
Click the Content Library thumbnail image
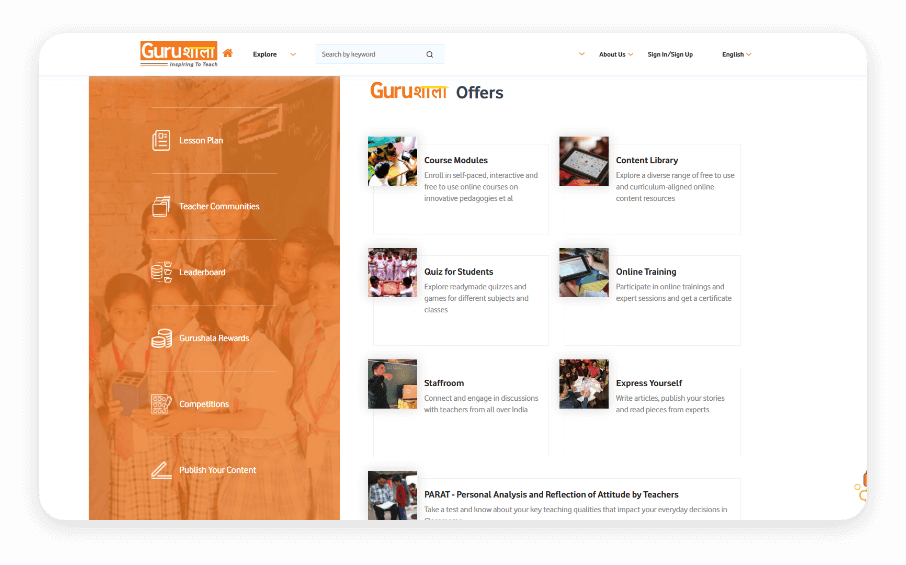584,161
